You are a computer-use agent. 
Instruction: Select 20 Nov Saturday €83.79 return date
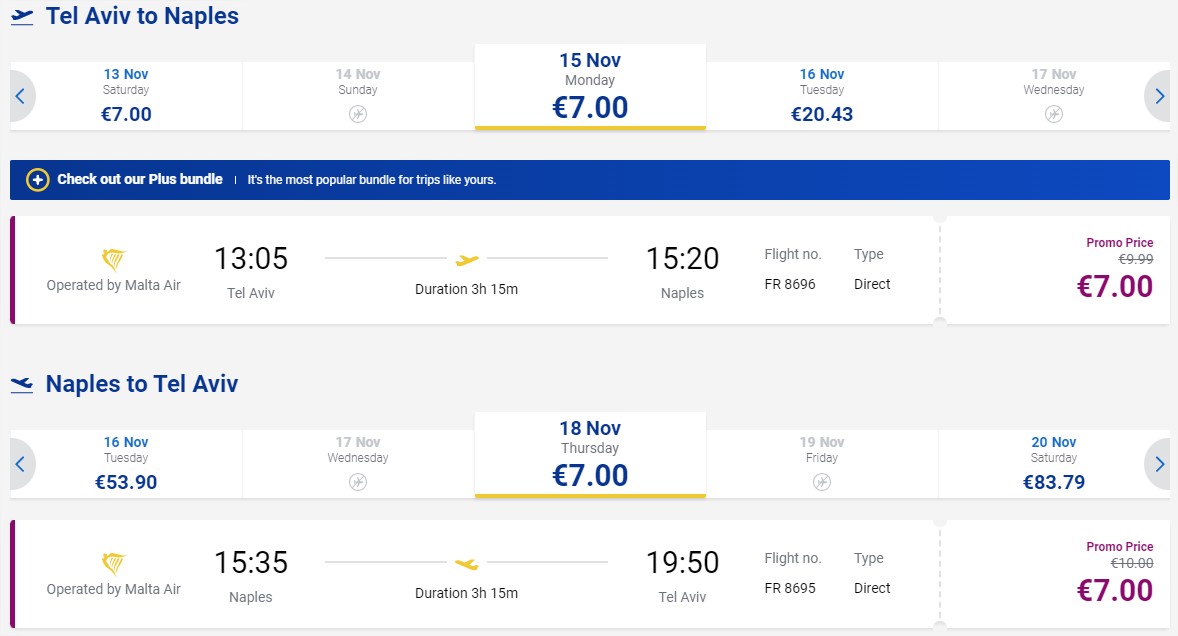click(1054, 464)
